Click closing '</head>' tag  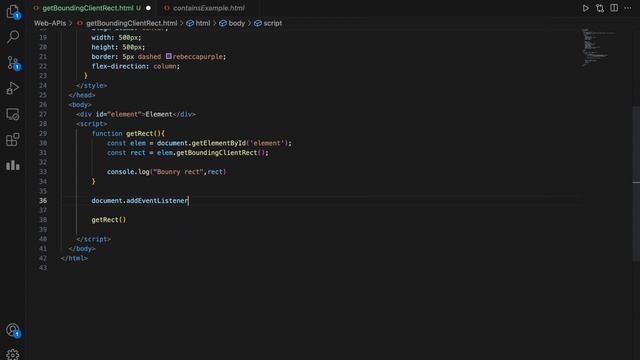[82, 95]
